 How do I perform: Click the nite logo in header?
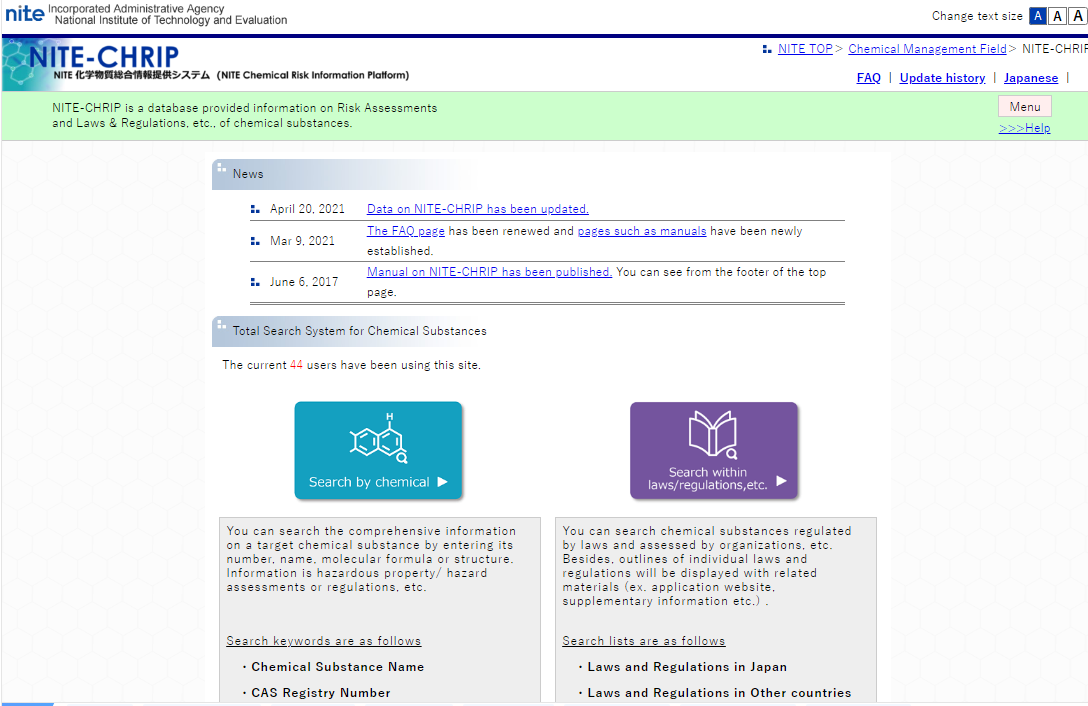24,14
